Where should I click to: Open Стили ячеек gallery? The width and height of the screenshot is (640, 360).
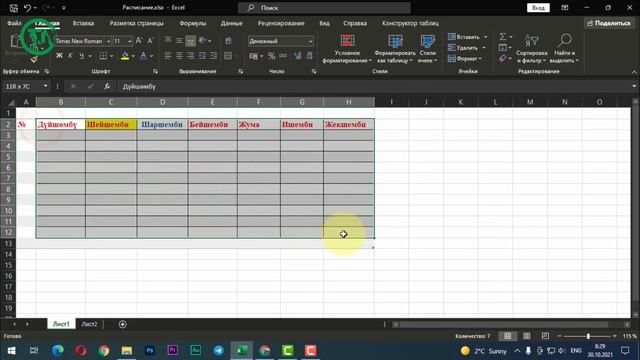[427, 49]
